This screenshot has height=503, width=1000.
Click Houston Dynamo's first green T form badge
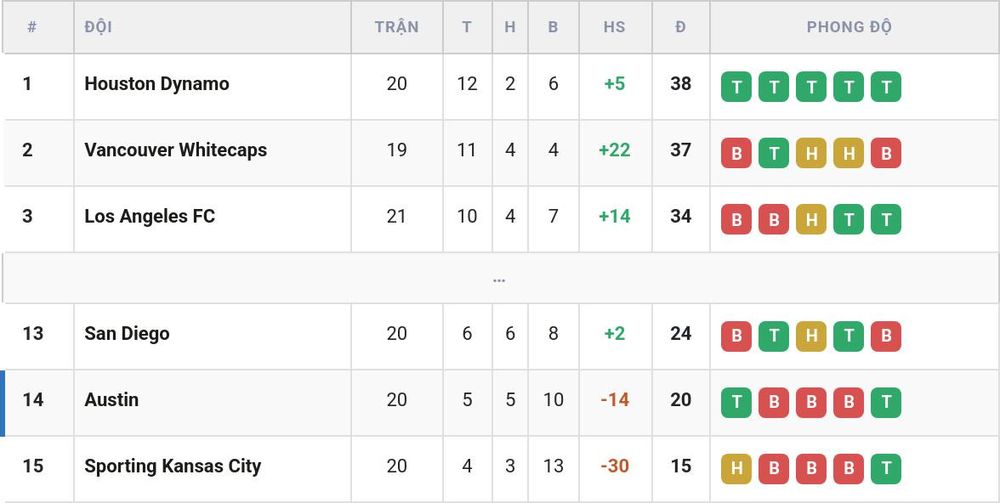pyautogui.click(x=736, y=87)
